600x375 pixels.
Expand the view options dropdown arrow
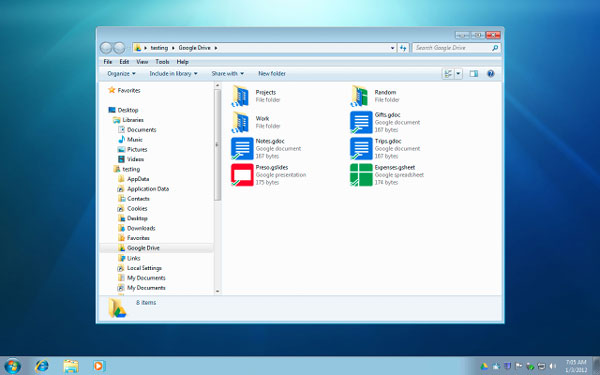458,73
